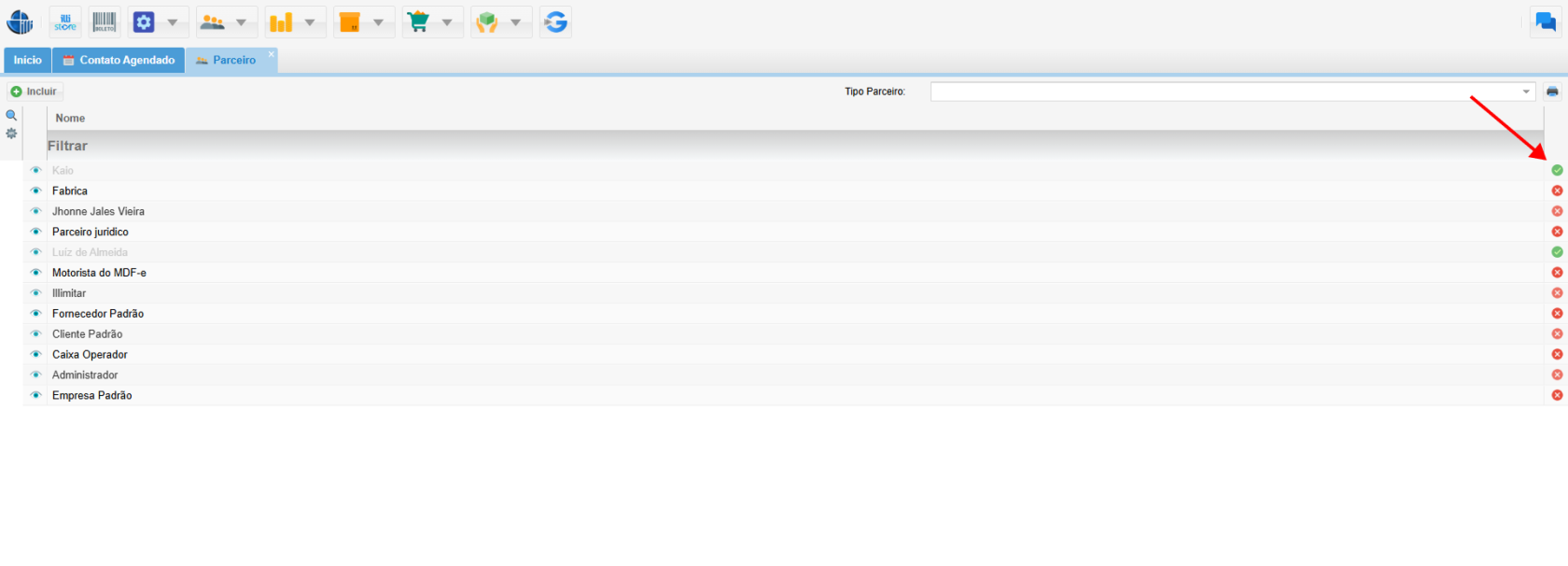The width and height of the screenshot is (1568, 566).
Task: Switch to the Inicio tab
Action: tap(27, 60)
